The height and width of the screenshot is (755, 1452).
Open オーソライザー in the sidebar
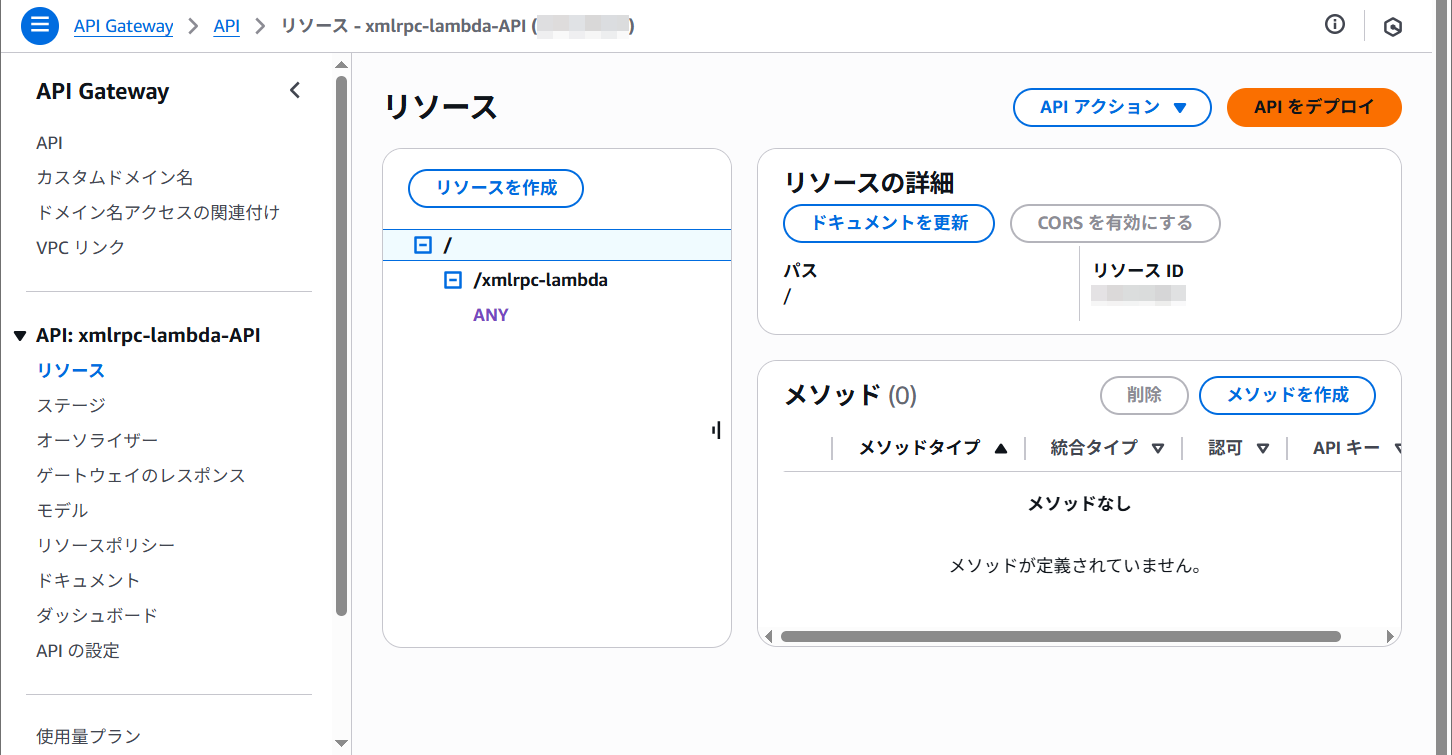coord(97,440)
